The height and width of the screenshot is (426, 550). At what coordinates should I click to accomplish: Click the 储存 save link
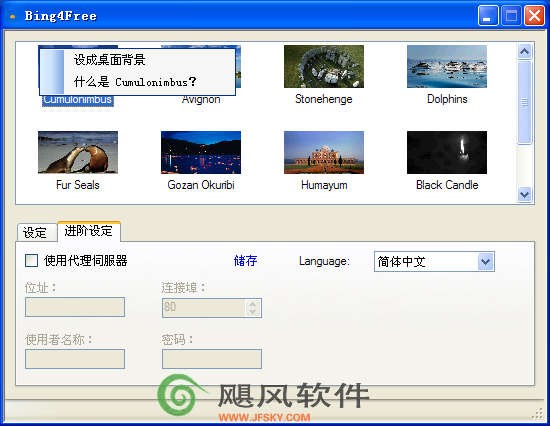click(245, 261)
